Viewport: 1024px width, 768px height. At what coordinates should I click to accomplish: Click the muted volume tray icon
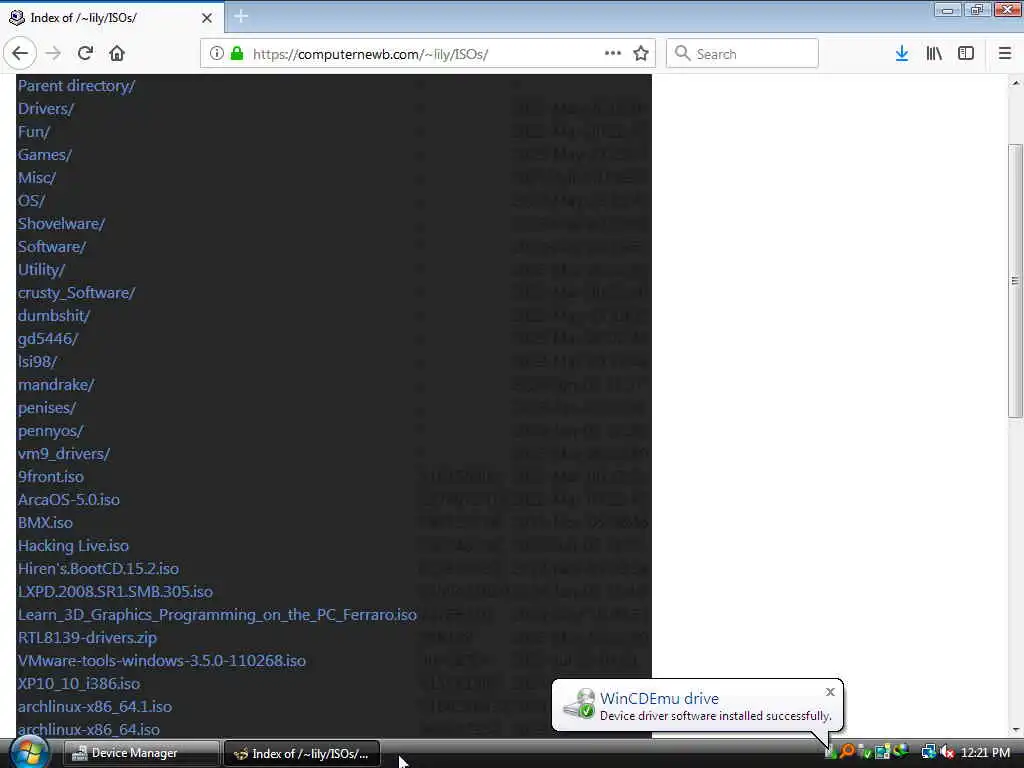pos(947,752)
